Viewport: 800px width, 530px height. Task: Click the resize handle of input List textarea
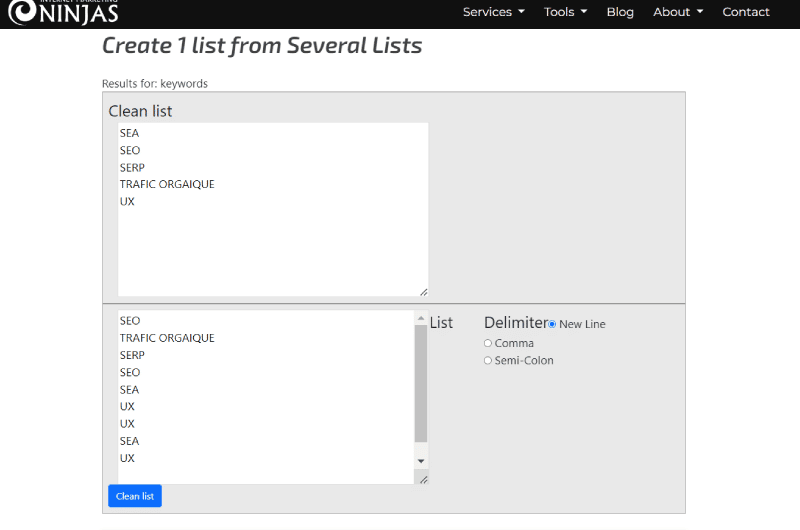(x=423, y=479)
